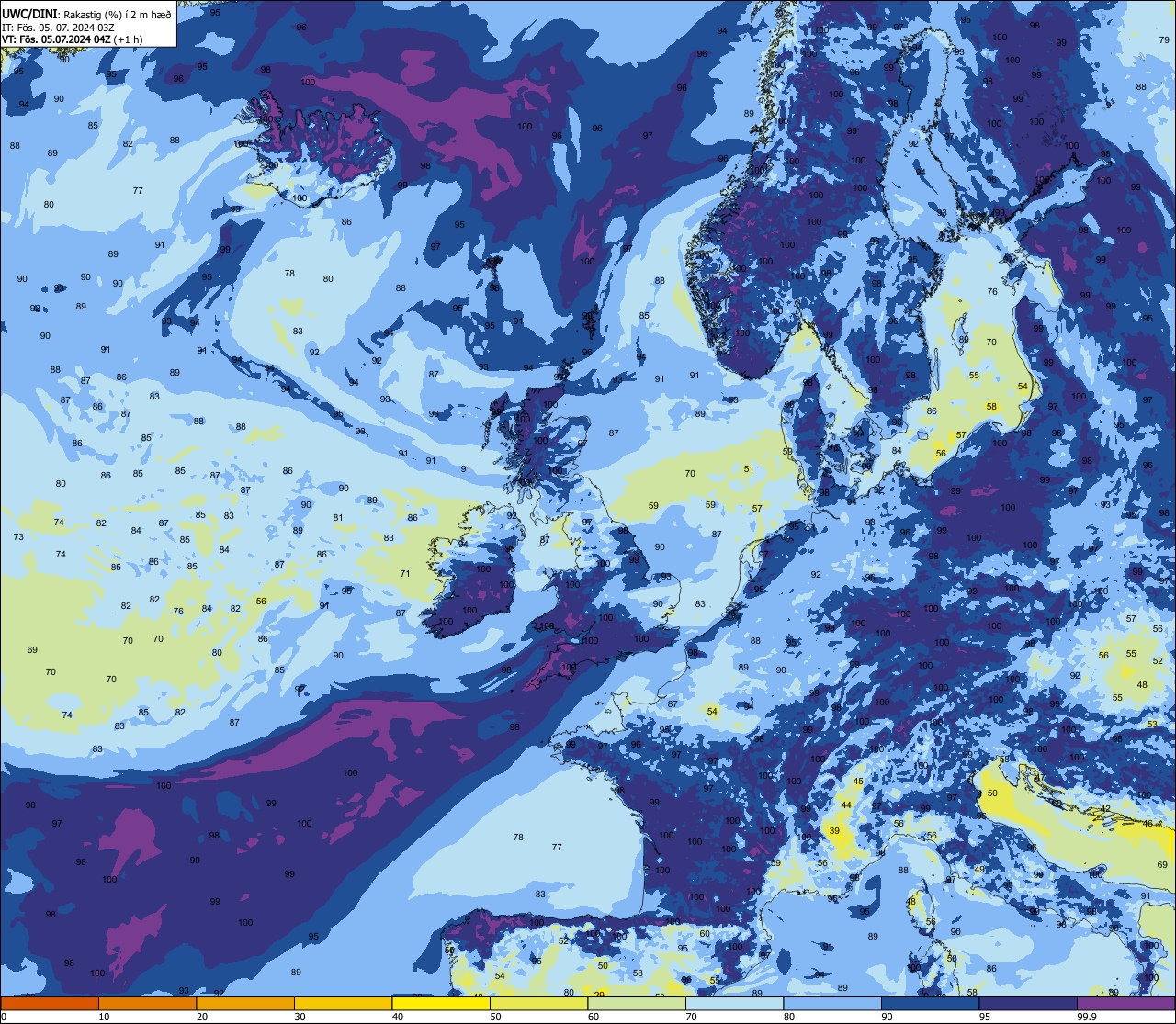Click the '45' value above the 44 reading
This screenshot has width=1176, height=1024.
pyautogui.click(x=858, y=782)
